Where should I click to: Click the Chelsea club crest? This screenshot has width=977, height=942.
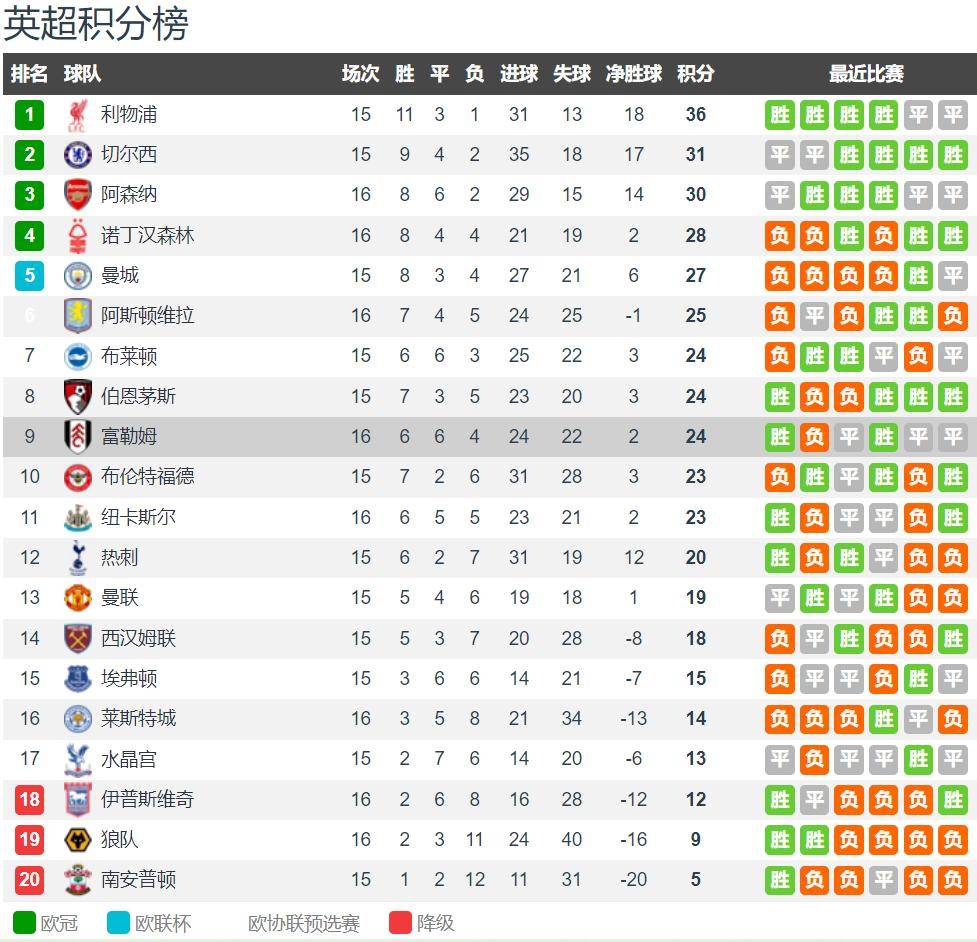coord(77,155)
